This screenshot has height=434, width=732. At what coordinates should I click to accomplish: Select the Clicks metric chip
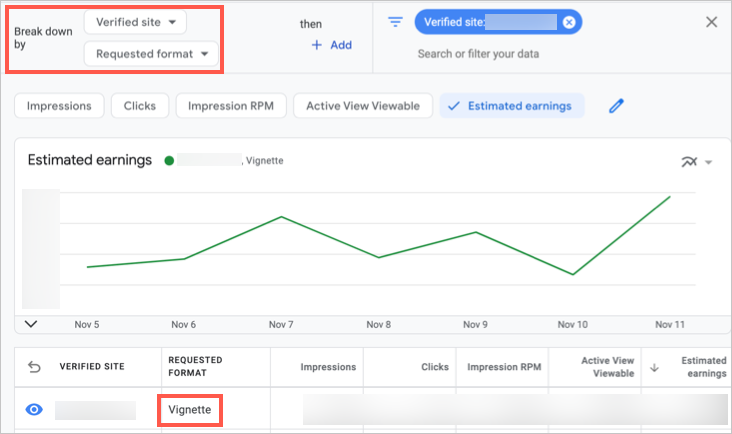click(x=140, y=105)
